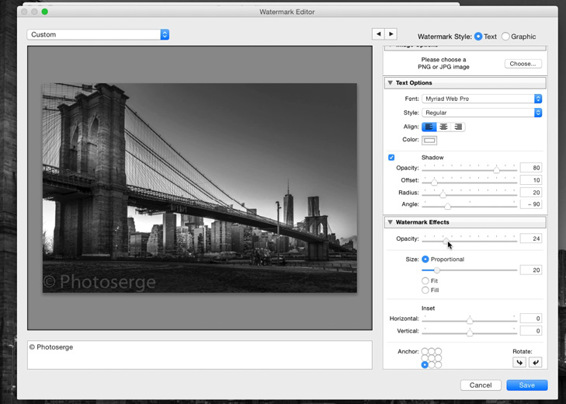Adjust the Shadow Radius slider

coord(443,194)
